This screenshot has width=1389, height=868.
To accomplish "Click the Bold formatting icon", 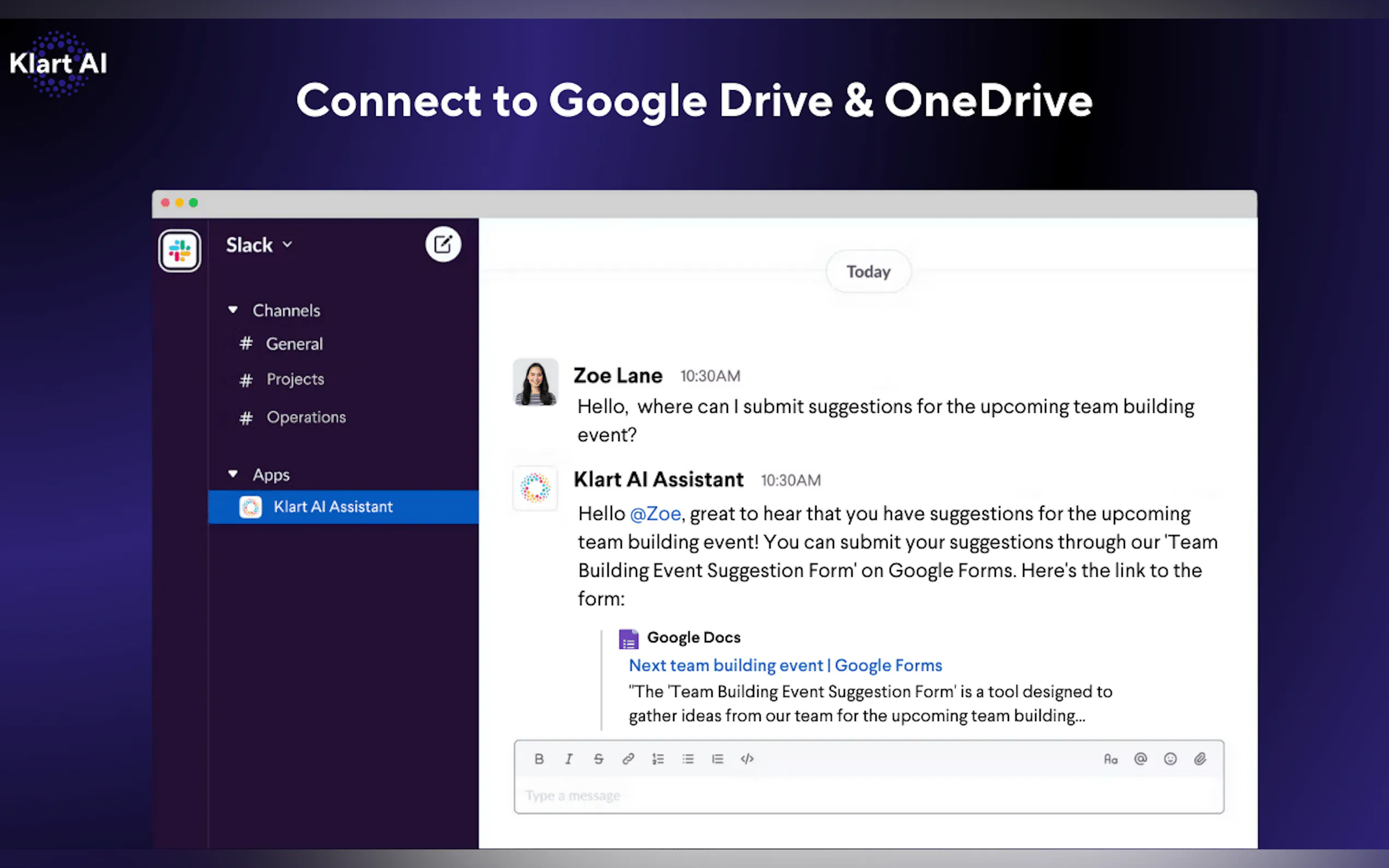I will point(539,759).
